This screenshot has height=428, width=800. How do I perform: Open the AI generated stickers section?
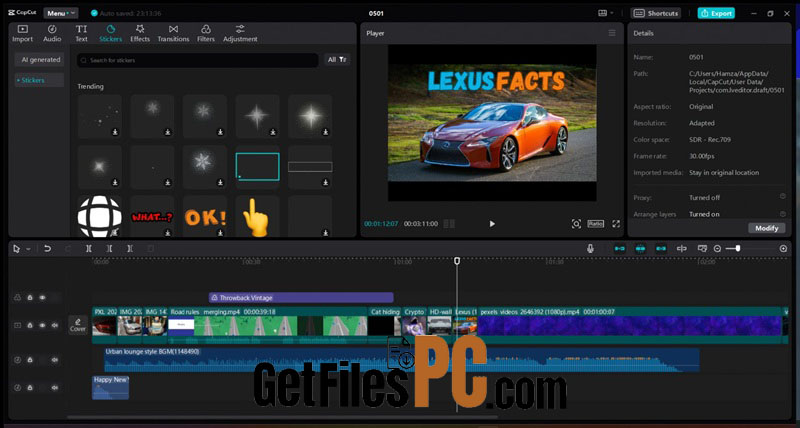[x=39, y=60]
